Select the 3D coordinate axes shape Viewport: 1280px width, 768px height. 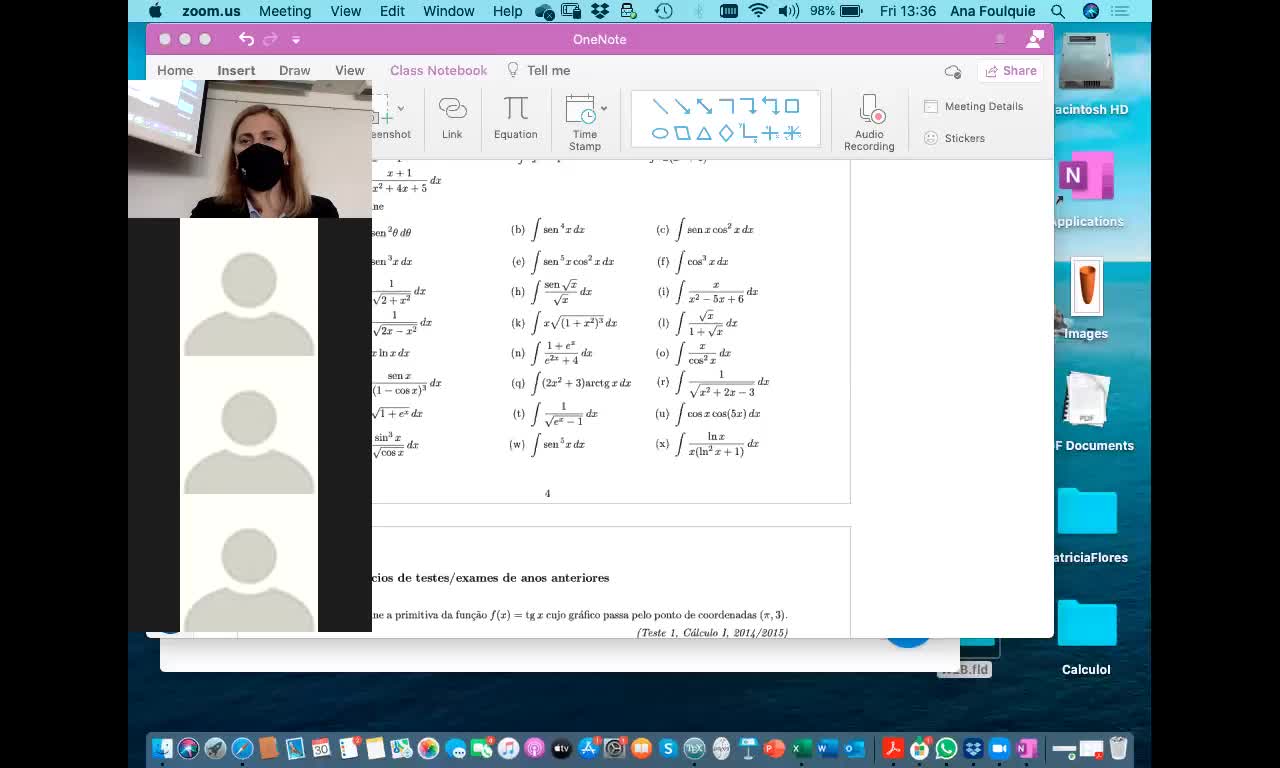coord(792,133)
